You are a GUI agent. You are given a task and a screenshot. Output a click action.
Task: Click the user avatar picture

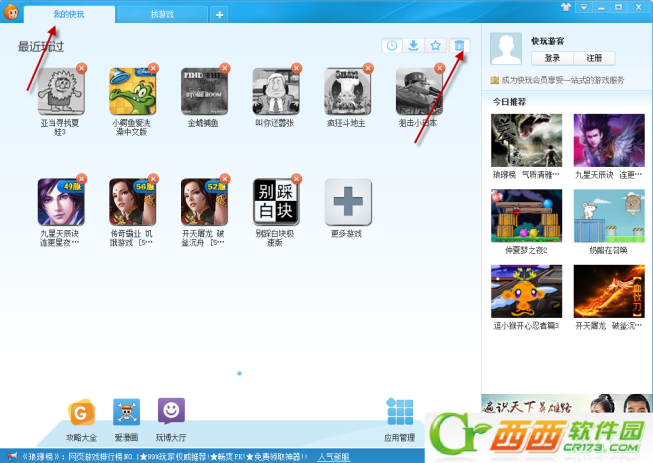pos(506,49)
